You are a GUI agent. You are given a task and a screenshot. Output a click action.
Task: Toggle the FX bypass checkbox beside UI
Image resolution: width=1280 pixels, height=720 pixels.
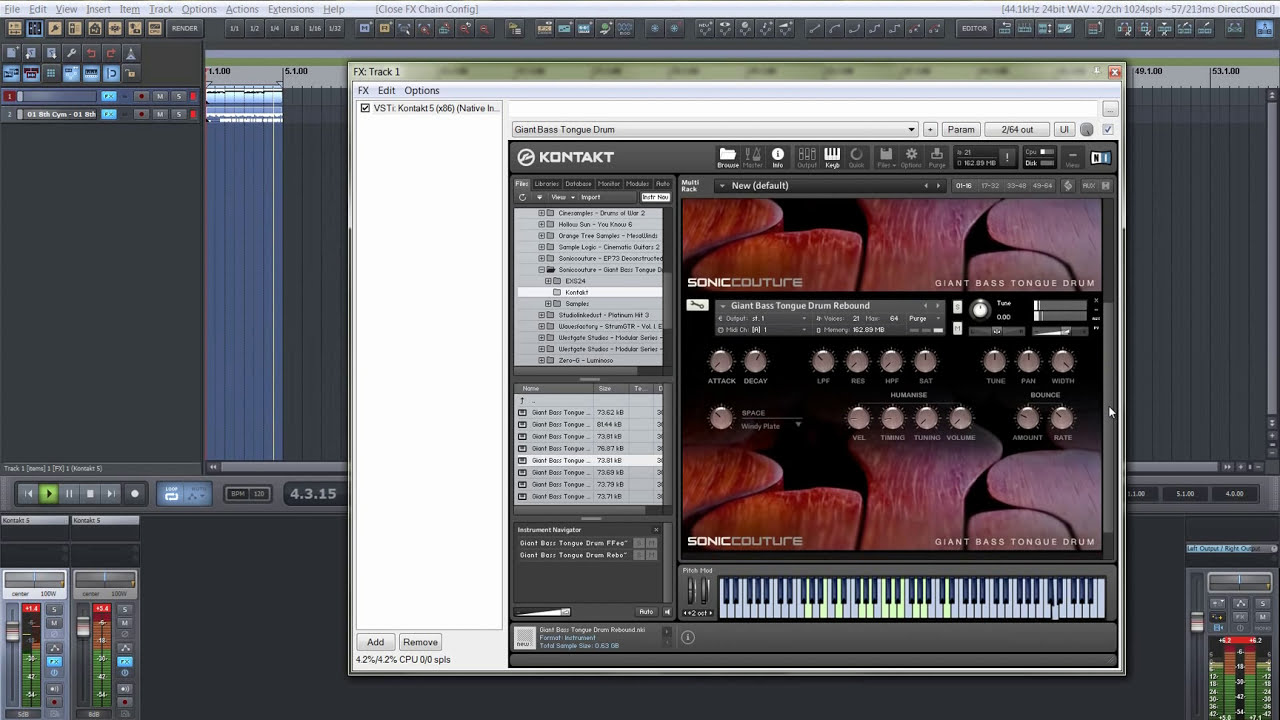click(x=1107, y=129)
